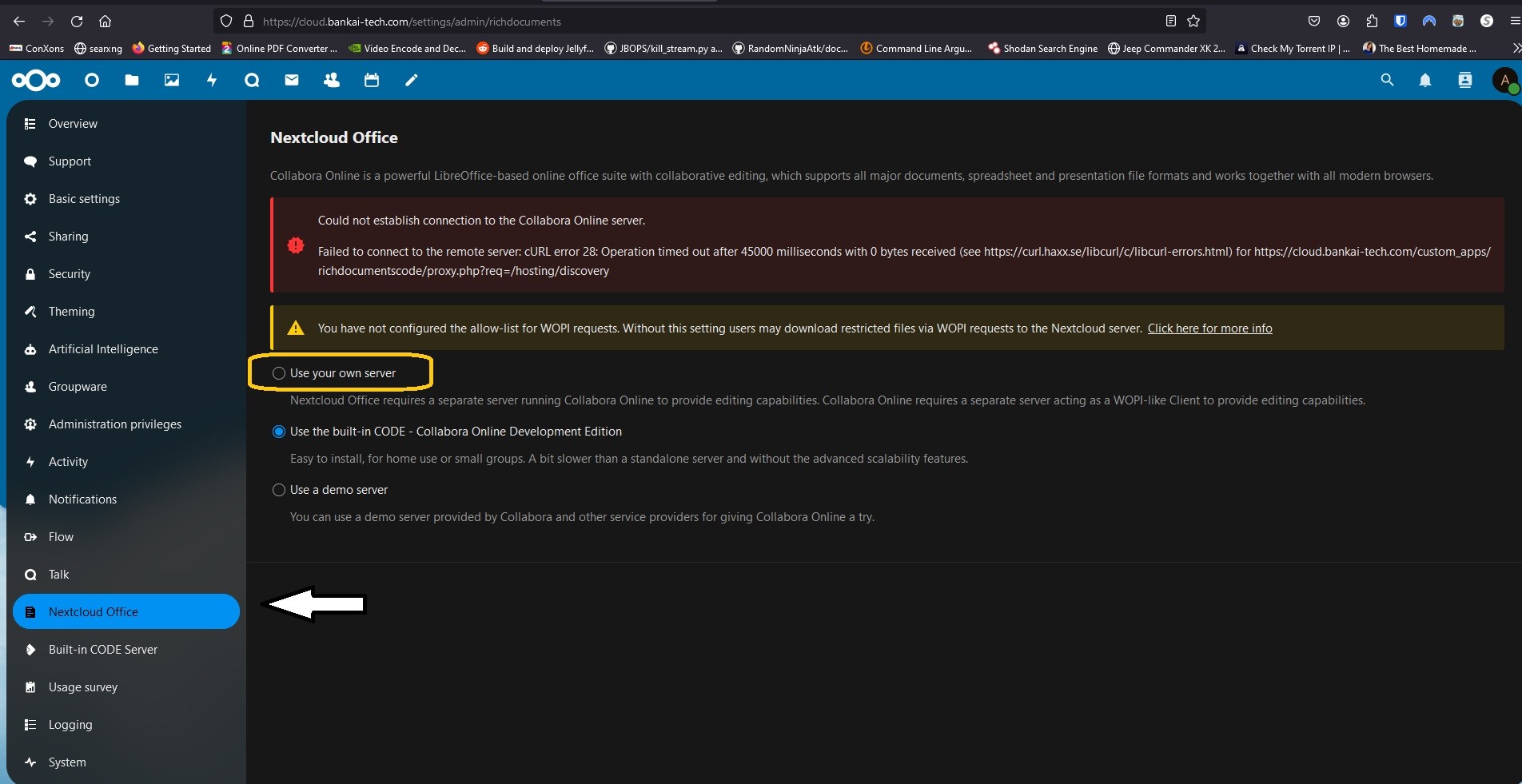Viewport: 1522px width, 784px height.
Task: Open the Files app folder icon
Action: (x=132, y=80)
